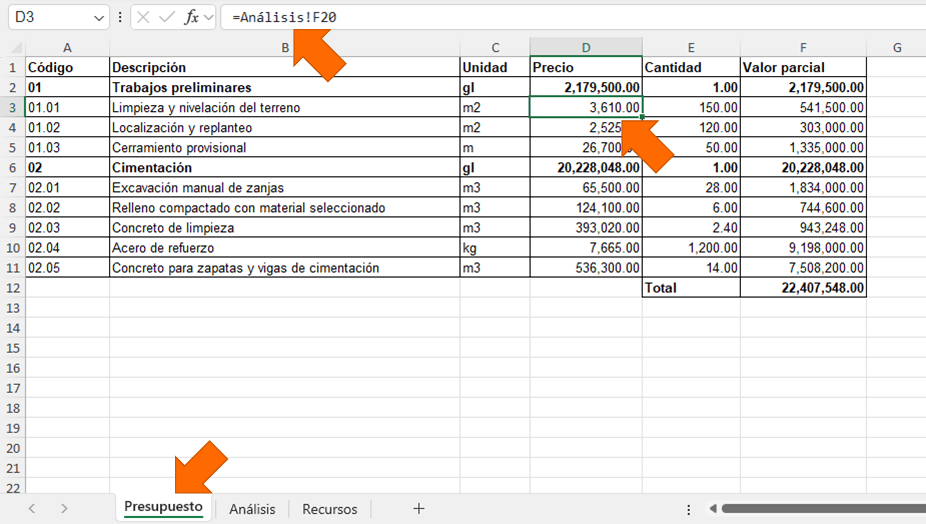Click the next sheet navigation arrow

[64, 509]
